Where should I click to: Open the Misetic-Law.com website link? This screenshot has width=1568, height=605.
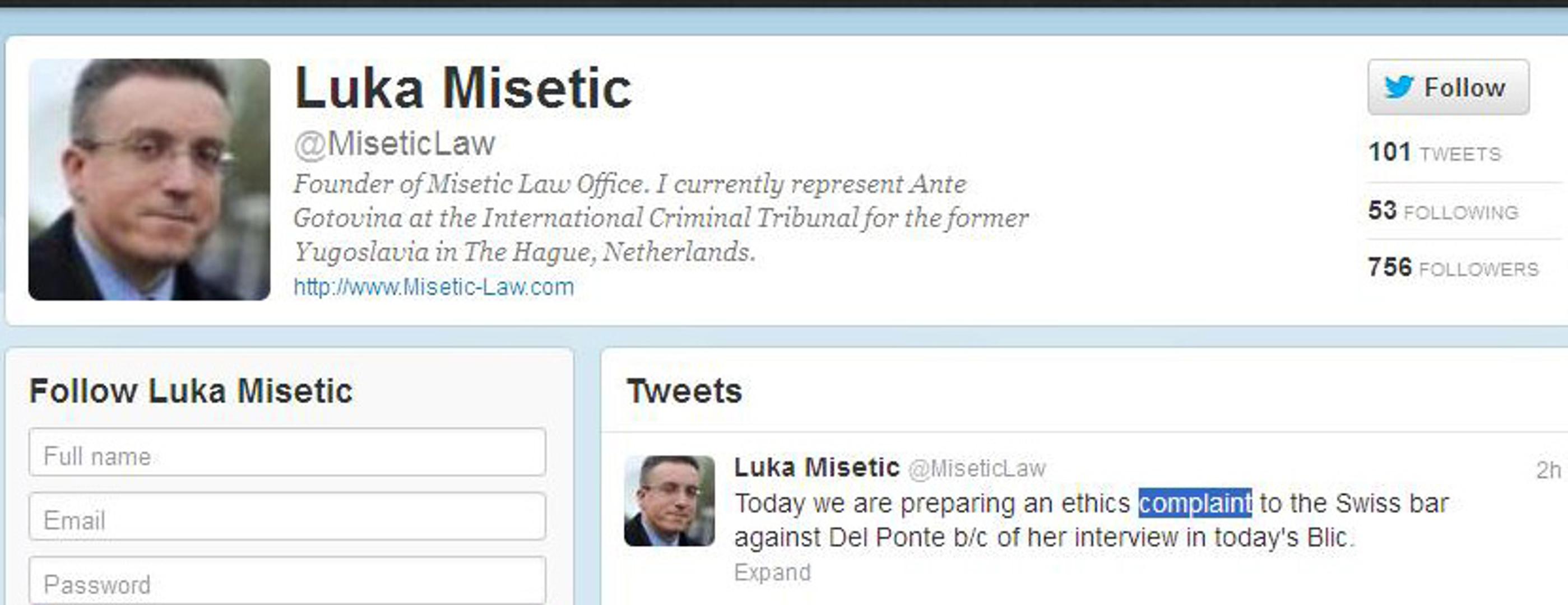click(x=433, y=287)
